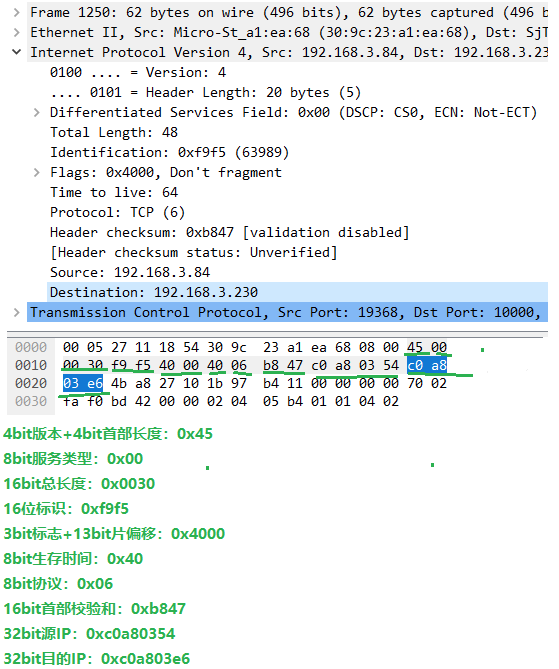Image resolution: width=559 pixels, height=669 pixels.
Task: Select the Source: 192.168.3.84 row
Action: pos(297,272)
